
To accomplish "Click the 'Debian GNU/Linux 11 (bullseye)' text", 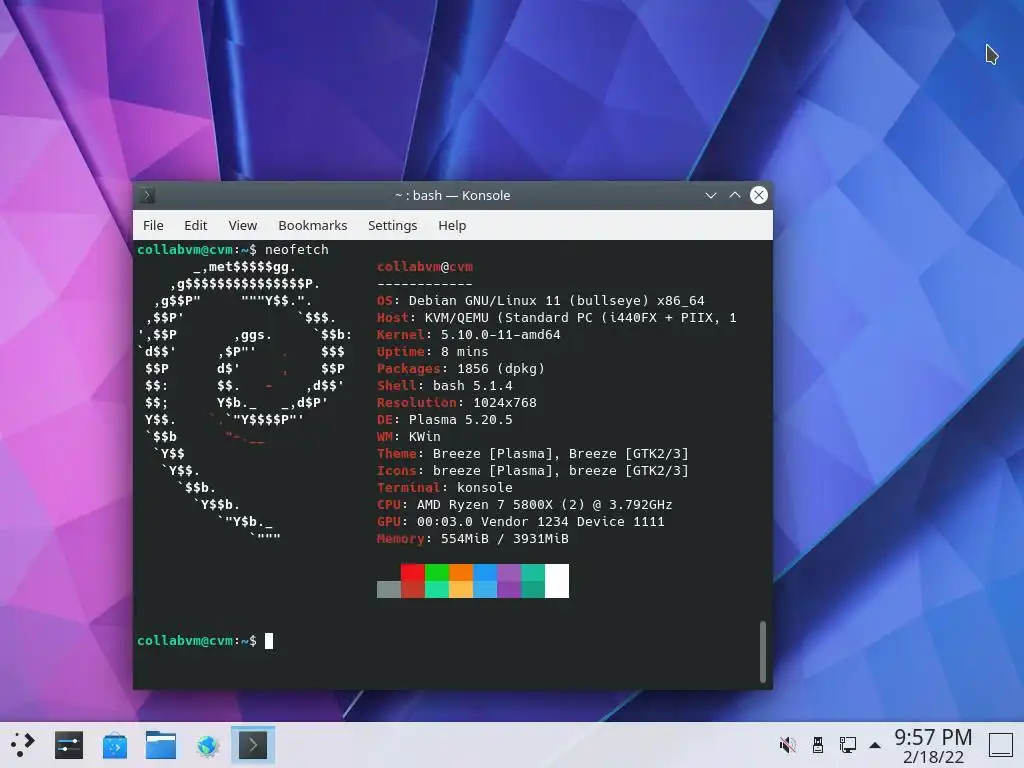I will 528,300.
